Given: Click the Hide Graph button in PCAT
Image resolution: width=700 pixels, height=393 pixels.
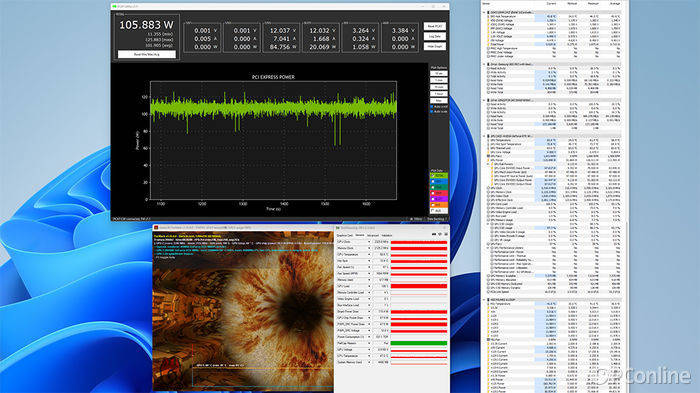Looking at the screenshot, I should 434,46.
